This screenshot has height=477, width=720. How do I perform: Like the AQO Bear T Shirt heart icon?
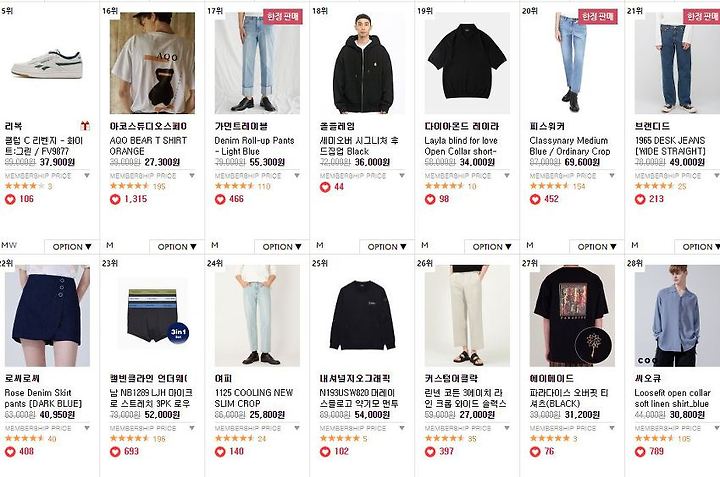tap(115, 199)
